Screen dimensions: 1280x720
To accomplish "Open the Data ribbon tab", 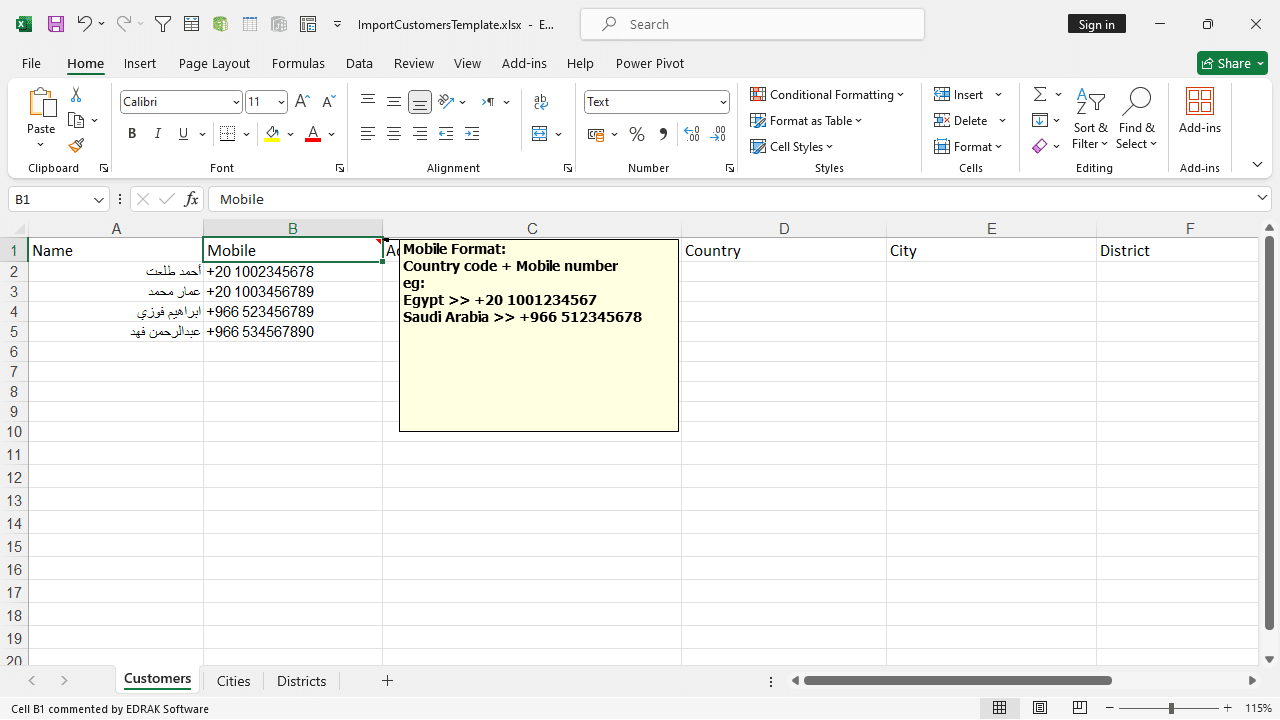I will tap(359, 63).
